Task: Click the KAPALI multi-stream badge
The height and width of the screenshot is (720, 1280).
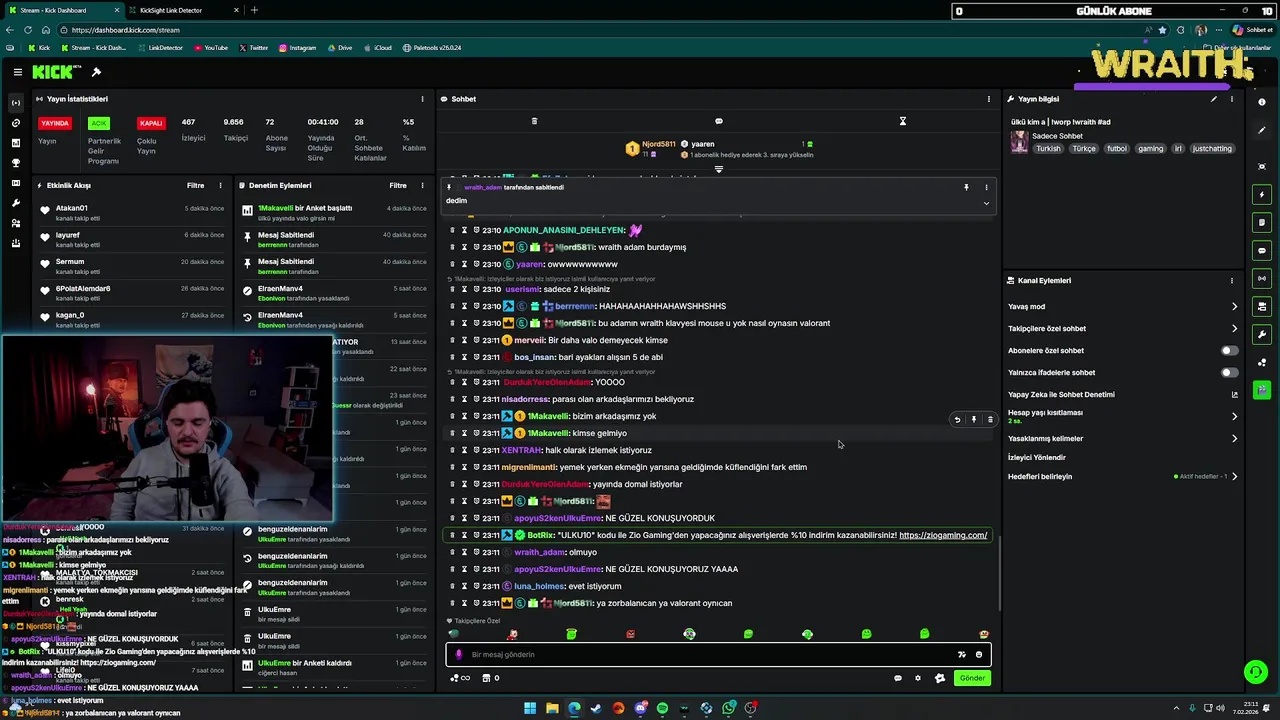Action: pyautogui.click(x=151, y=123)
